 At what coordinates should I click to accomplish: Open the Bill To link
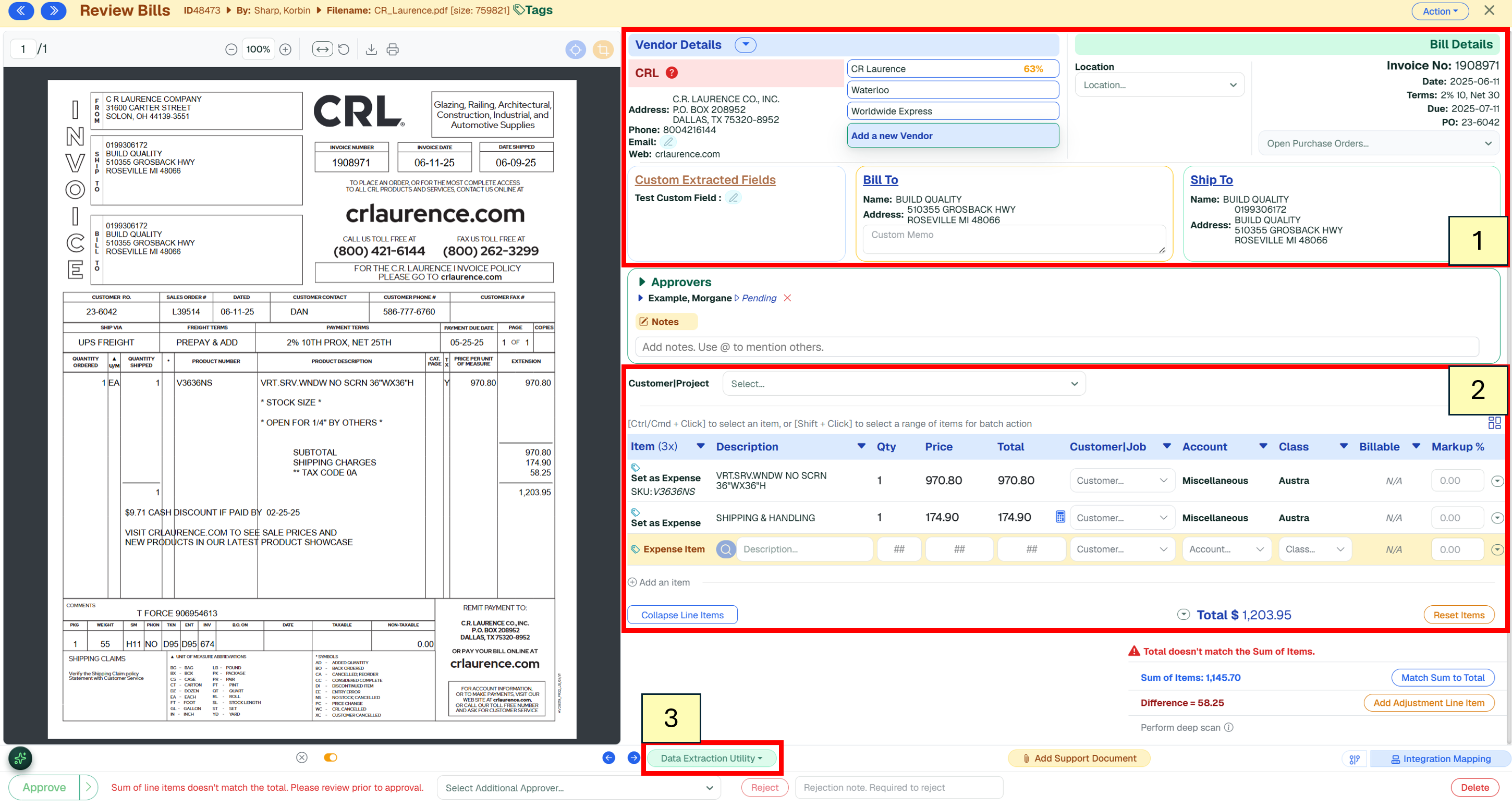point(881,180)
